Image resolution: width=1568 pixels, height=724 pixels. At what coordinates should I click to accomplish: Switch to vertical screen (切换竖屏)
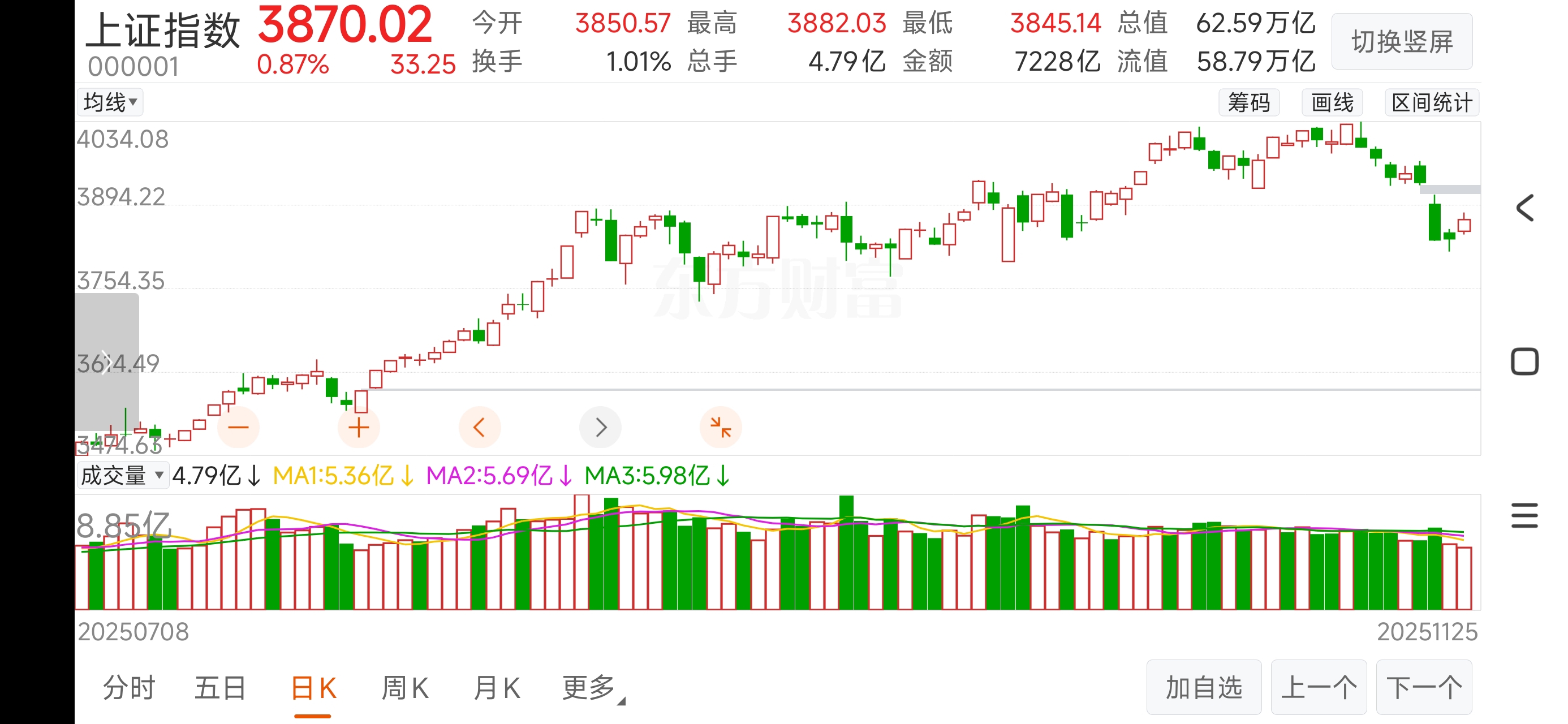pyautogui.click(x=1402, y=41)
